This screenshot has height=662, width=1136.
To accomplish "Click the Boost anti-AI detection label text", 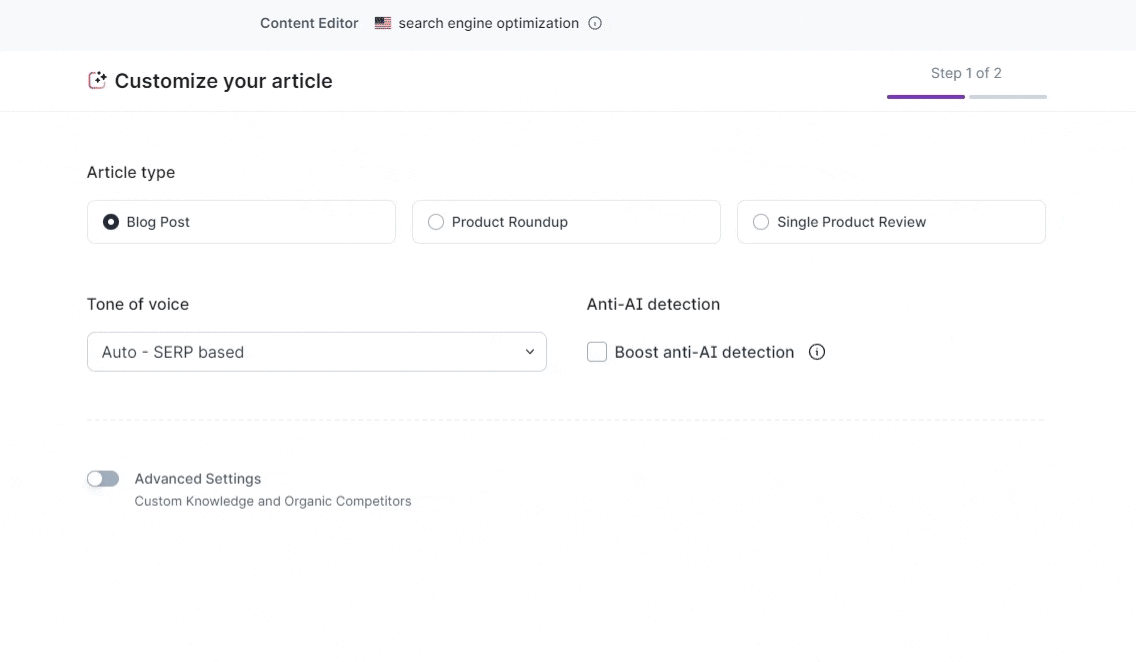I will point(704,352).
